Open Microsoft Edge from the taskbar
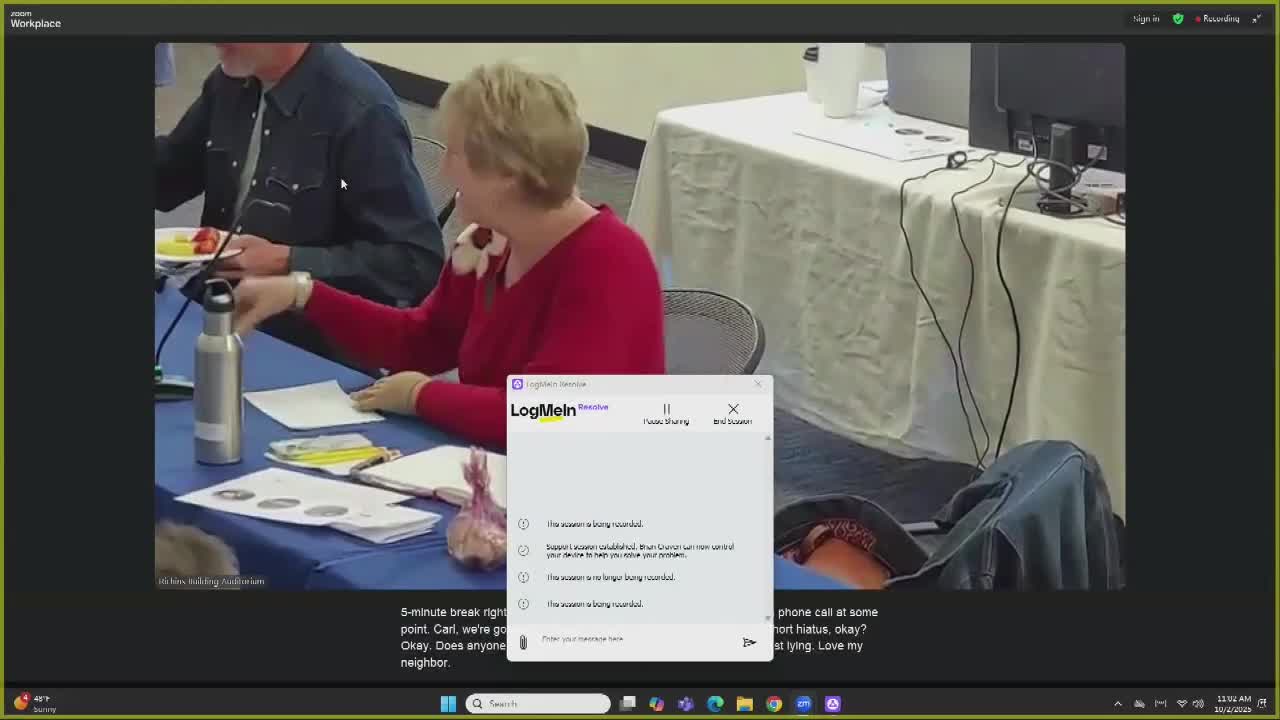 click(715, 704)
